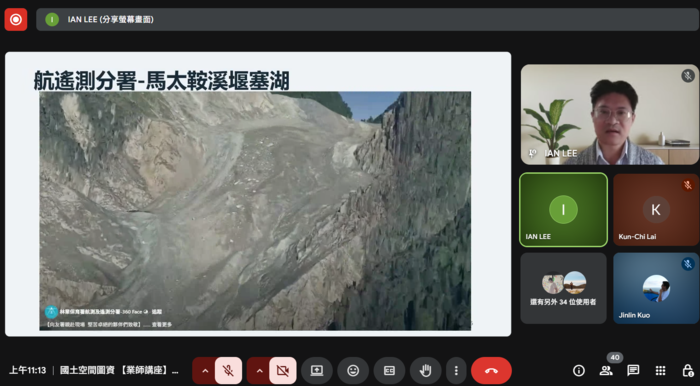
Task: Select IAN LEE's video tile
Action: [x=610, y=114]
